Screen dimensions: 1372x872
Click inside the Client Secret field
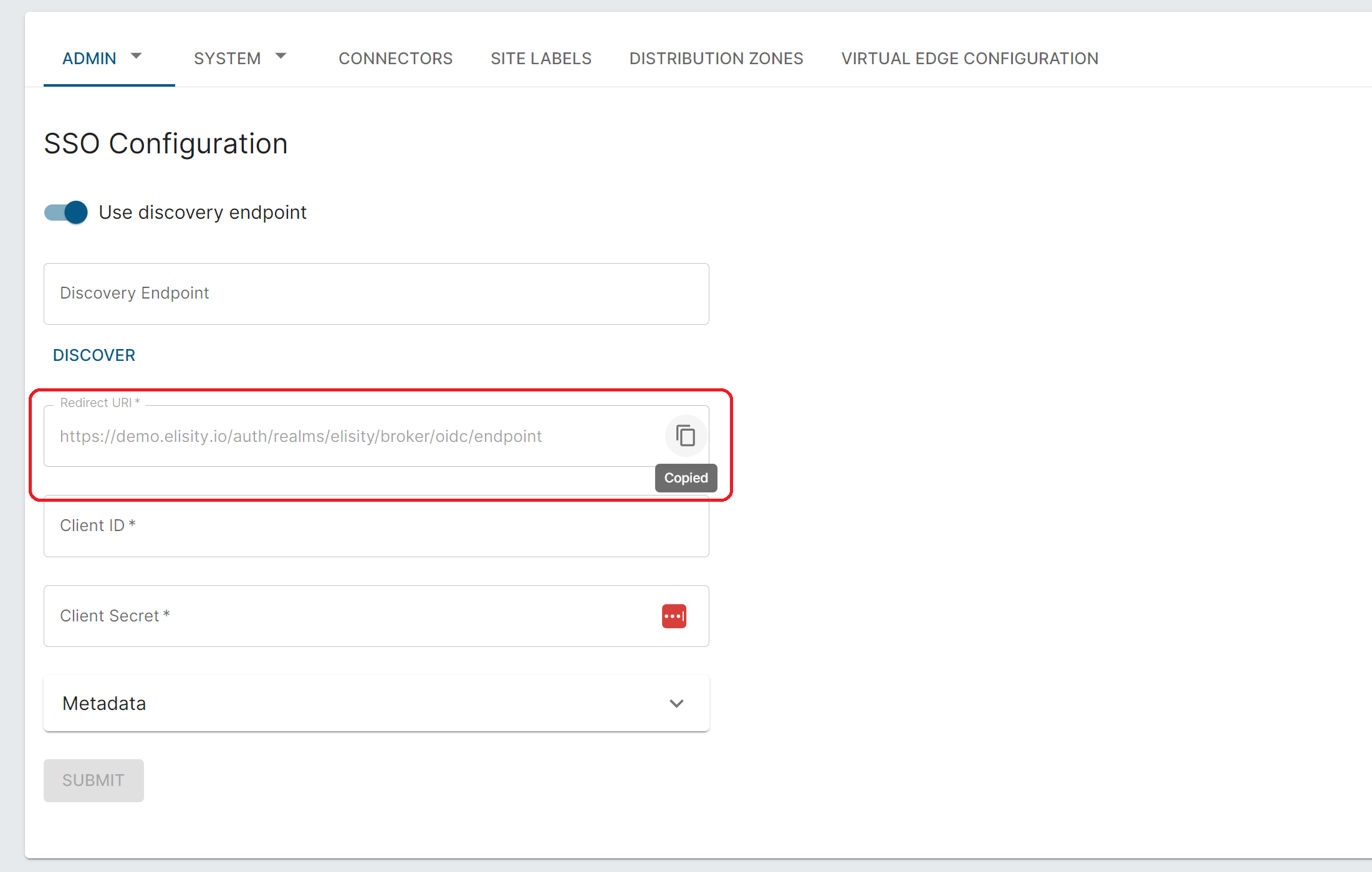[x=349, y=616]
